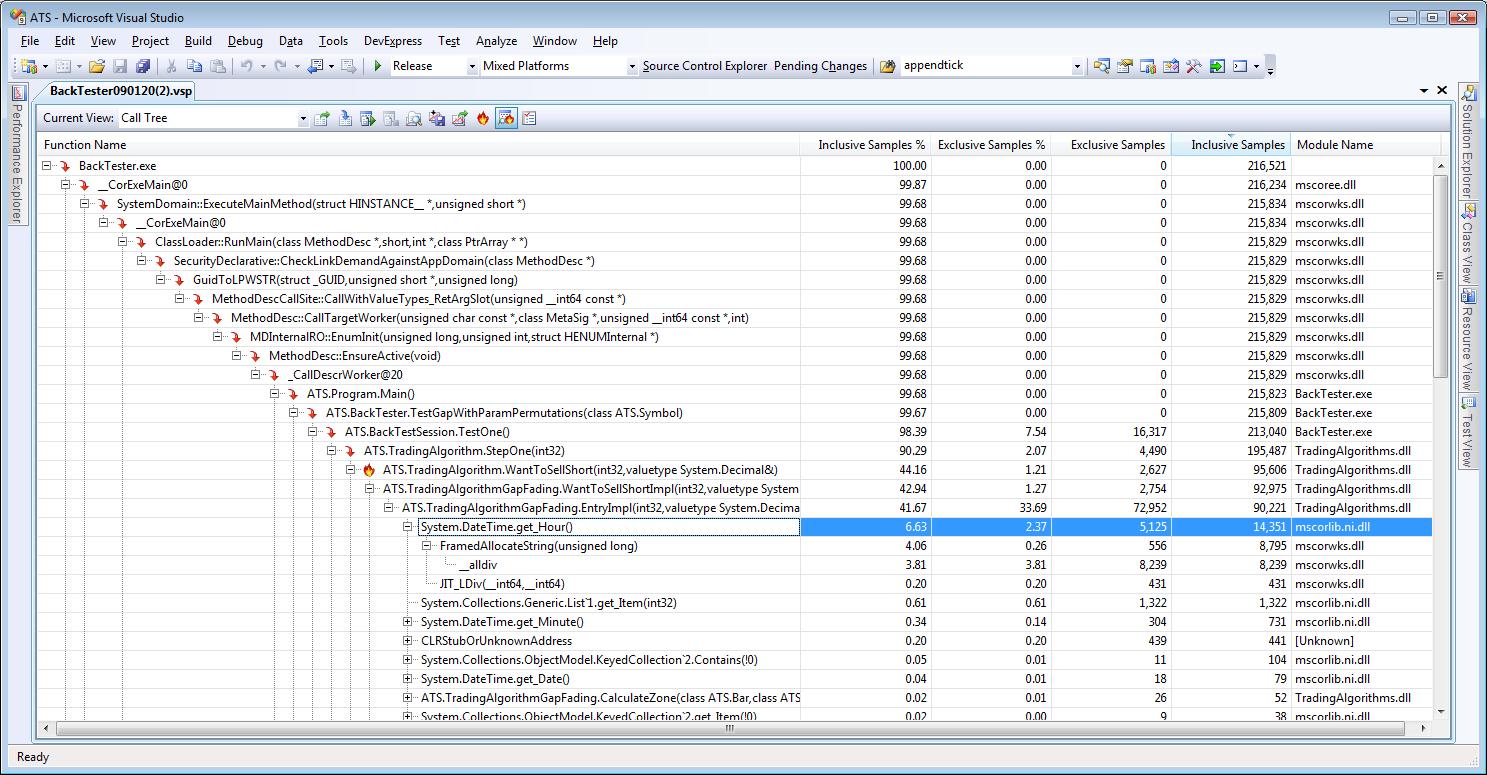Click the Paste clipboard icon

point(217,66)
